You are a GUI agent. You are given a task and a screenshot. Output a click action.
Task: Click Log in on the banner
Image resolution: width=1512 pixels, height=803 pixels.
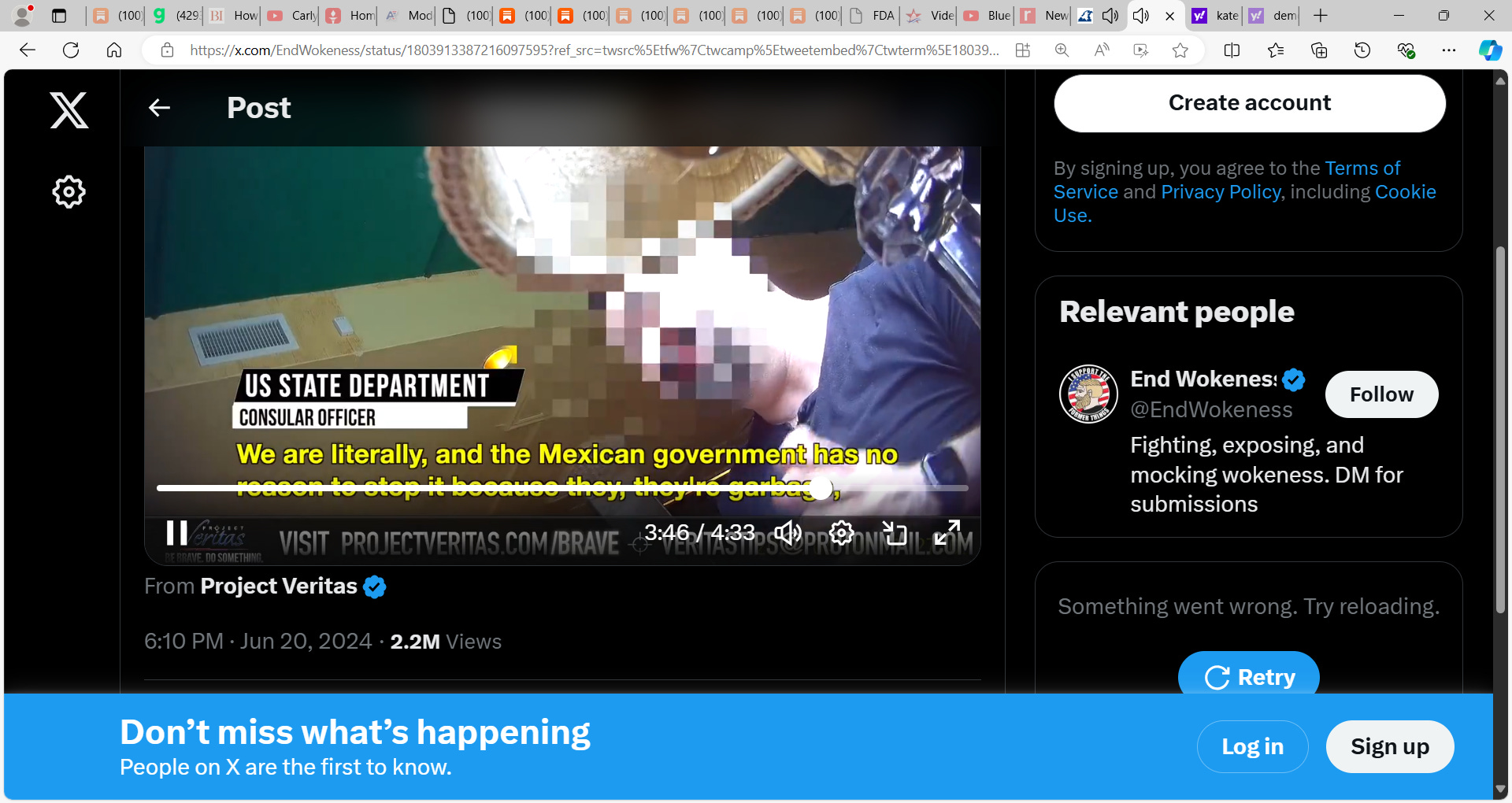pyautogui.click(x=1252, y=746)
